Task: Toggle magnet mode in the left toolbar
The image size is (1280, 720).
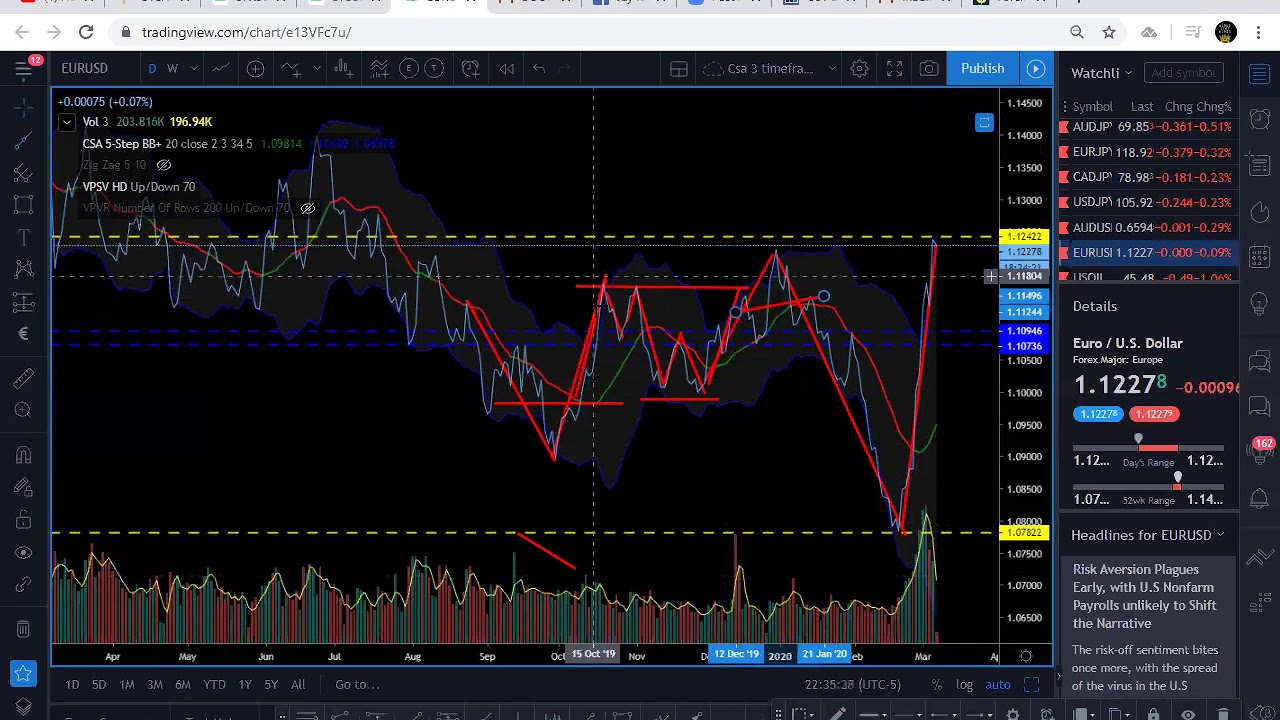Action: pos(24,455)
